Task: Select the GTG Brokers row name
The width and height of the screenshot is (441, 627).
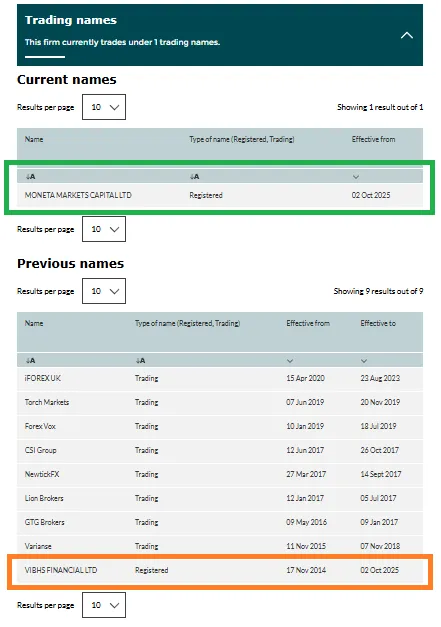Action: 44,522
